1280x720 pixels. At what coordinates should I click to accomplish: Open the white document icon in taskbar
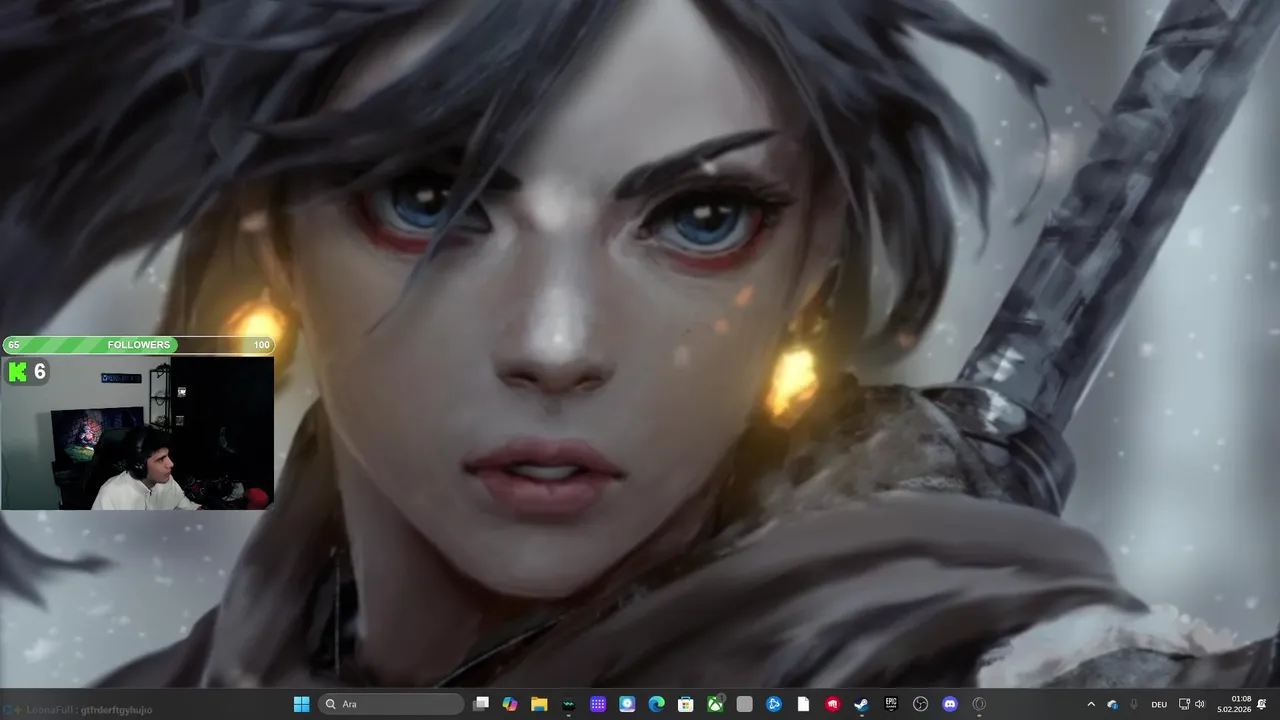[803, 704]
